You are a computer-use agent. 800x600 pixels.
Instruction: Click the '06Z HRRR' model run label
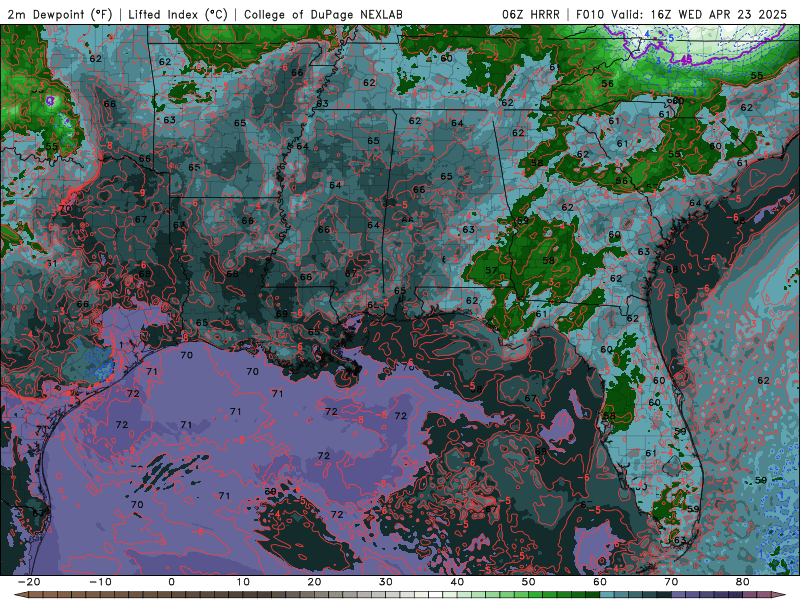point(531,14)
